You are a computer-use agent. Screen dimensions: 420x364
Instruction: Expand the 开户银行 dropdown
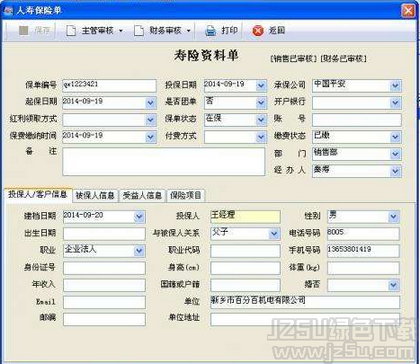(x=395, y=103)
